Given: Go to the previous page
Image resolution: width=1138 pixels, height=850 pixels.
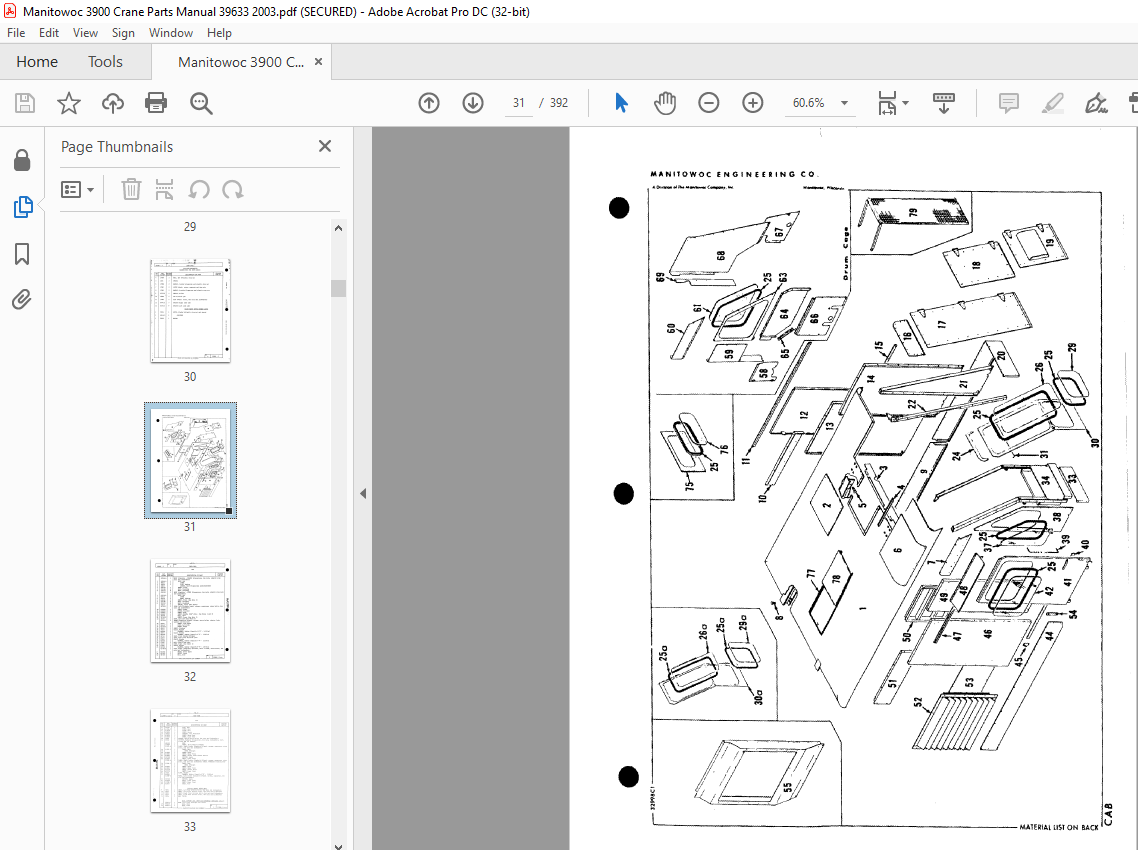Looking at the screenshot, I should 429,103.
